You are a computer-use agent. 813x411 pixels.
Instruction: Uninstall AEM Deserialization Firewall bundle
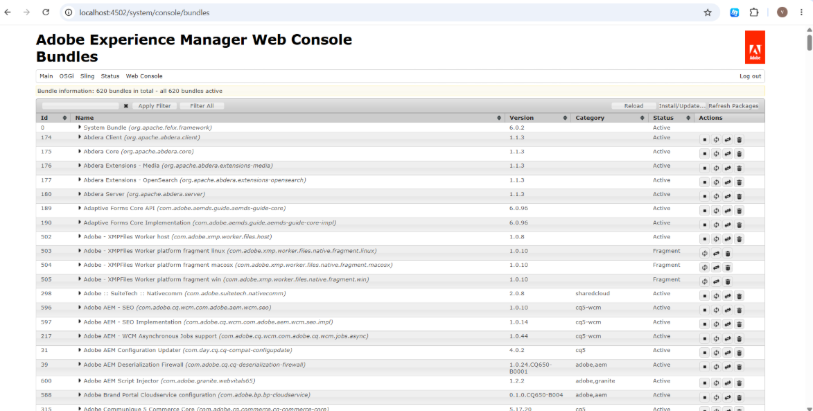pyautogui.click(x=739, y=367)
